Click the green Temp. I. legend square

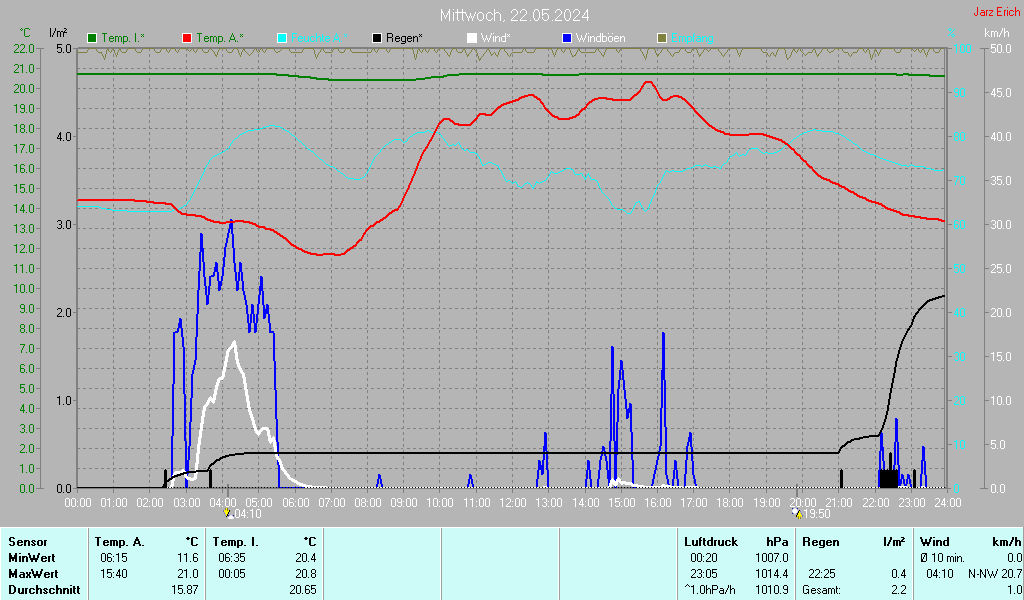tap(92, 38)
